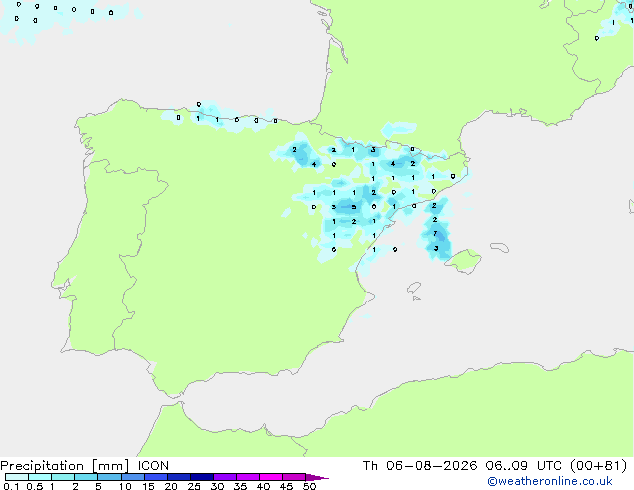The image size is (634, 490).
Task: Click the '20' legend scale label
Action: pyautogui.click(x=171, y=486)
